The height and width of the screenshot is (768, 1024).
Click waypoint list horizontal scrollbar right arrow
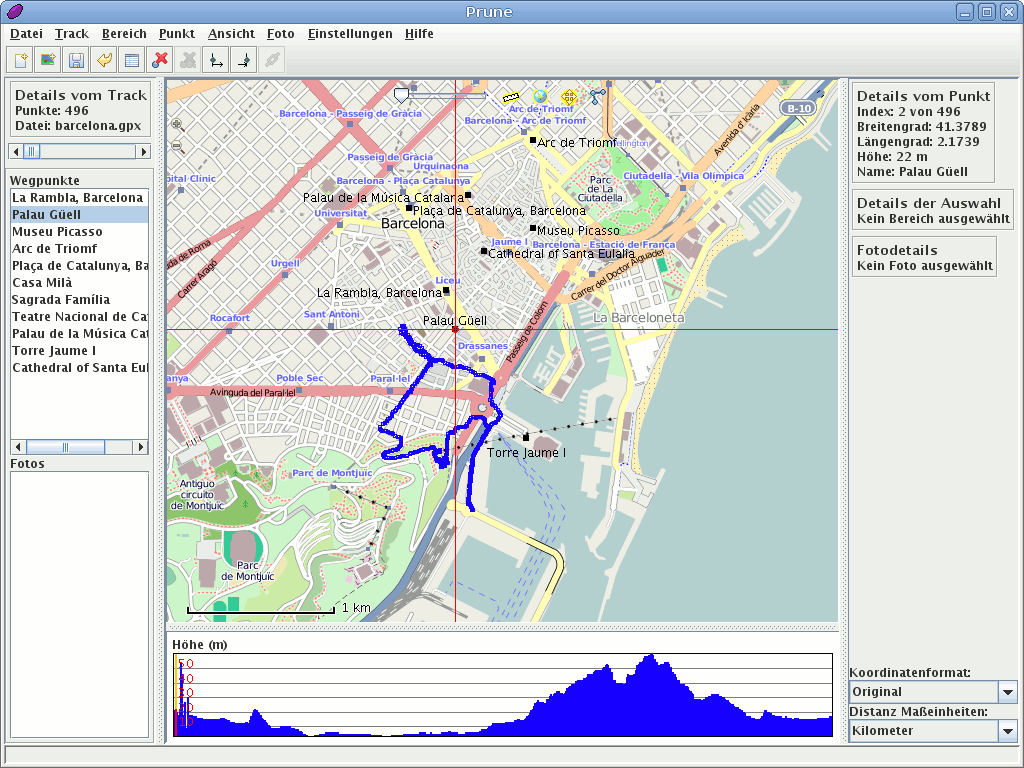[x=140, y=447]
